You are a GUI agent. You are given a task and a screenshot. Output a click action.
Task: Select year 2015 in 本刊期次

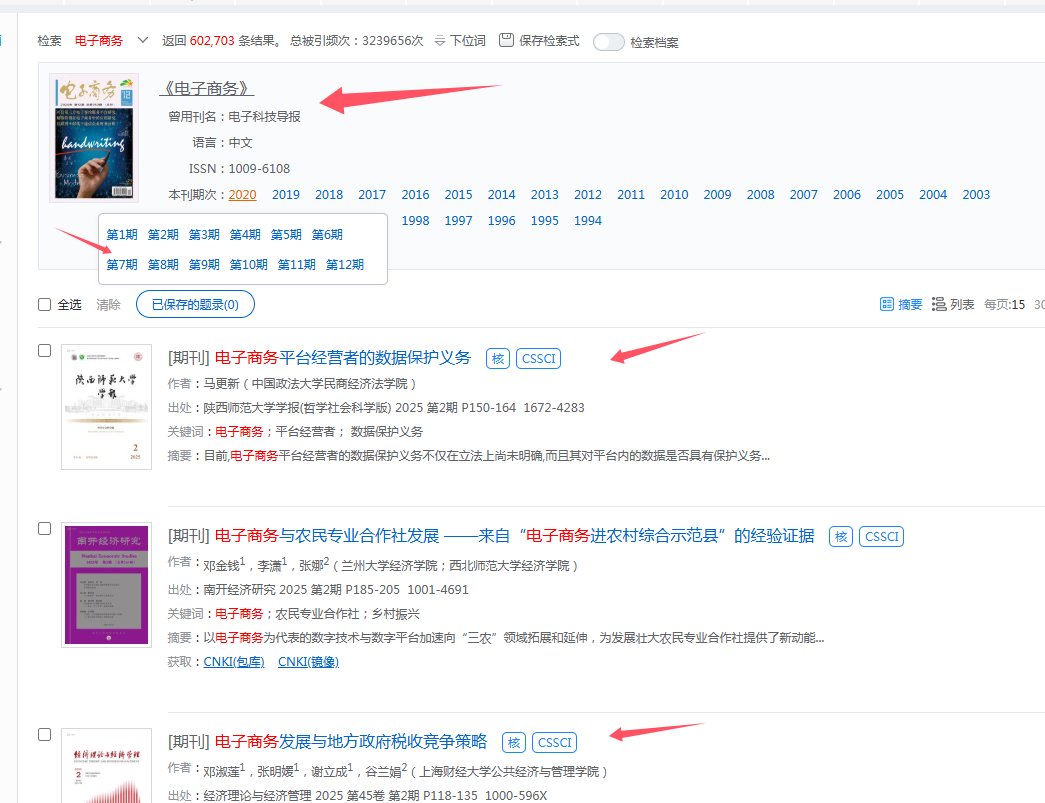coord(459,195)
